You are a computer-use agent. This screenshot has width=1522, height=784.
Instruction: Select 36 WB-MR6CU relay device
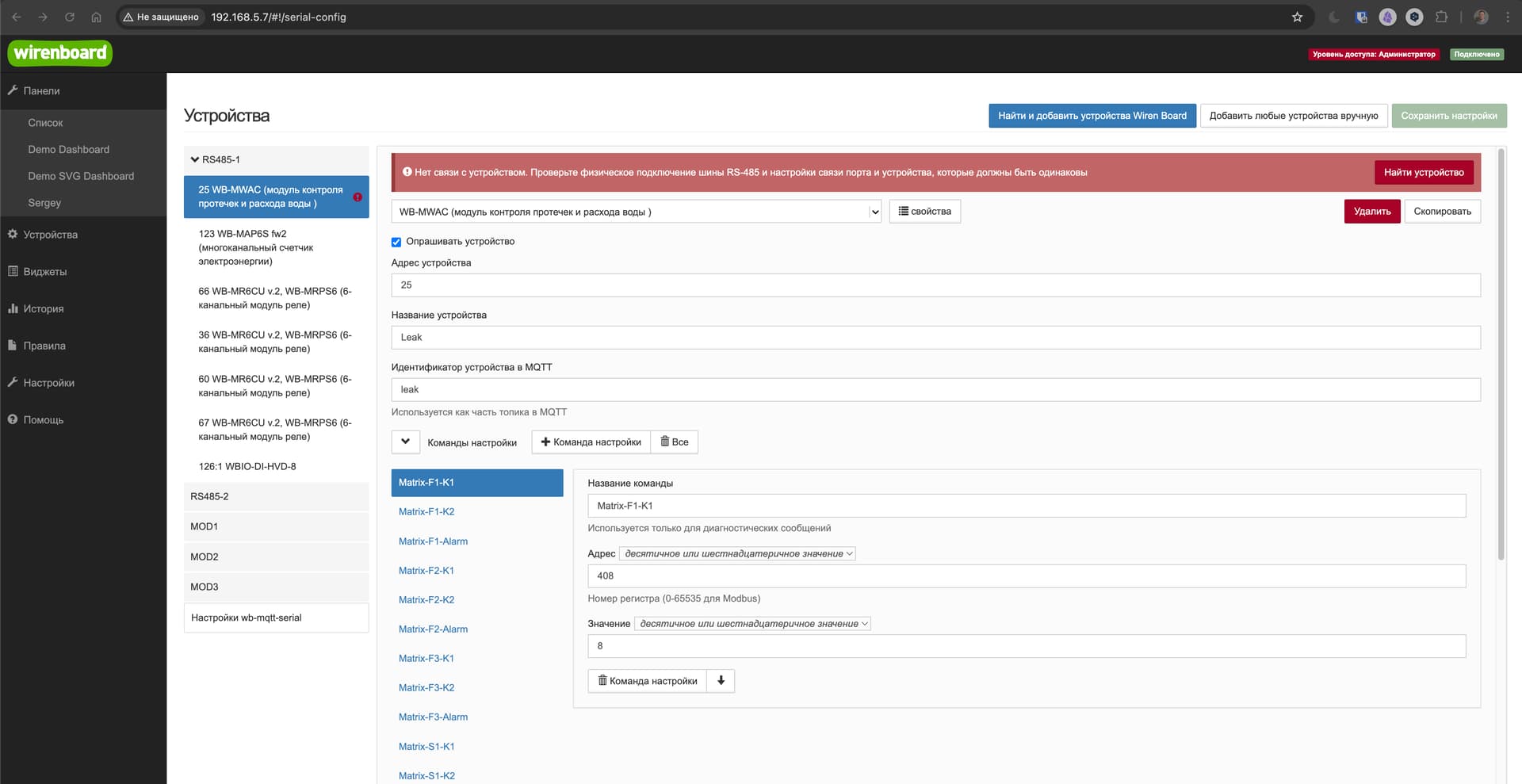(277, 342)
